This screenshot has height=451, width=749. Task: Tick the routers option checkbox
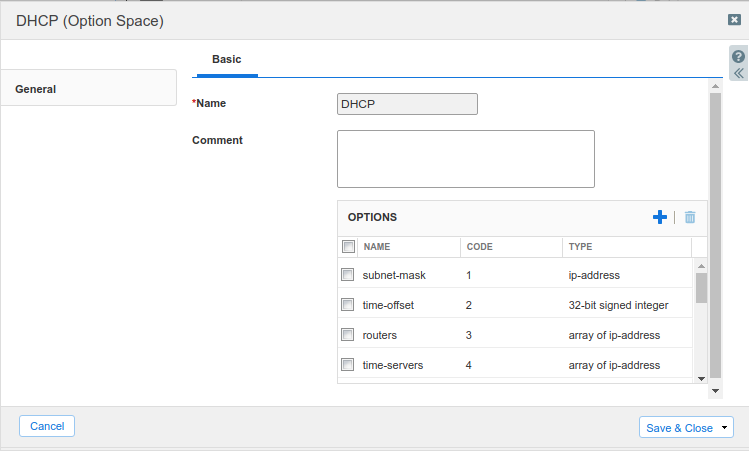pos(348,335)
